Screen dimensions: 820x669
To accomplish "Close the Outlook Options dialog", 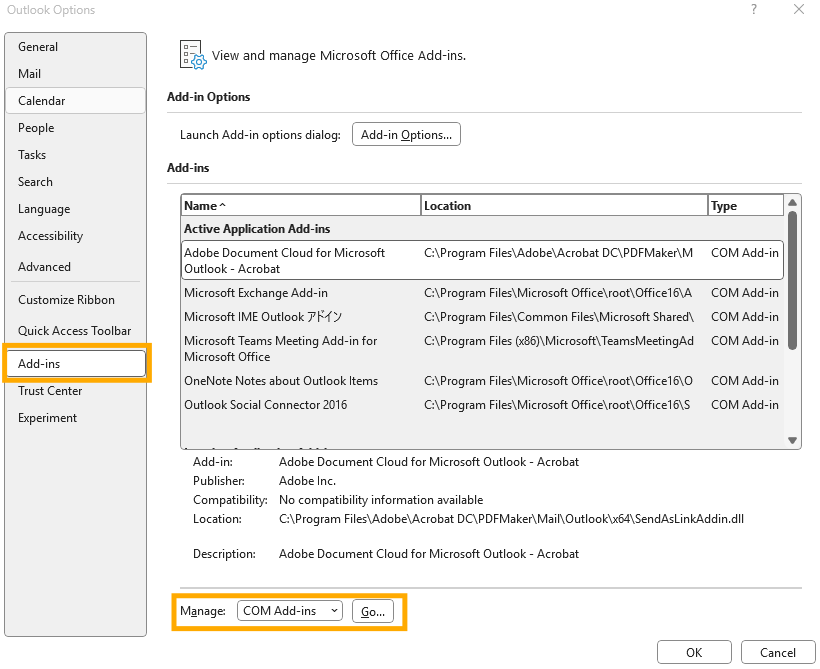I will [x=799, y=9].
